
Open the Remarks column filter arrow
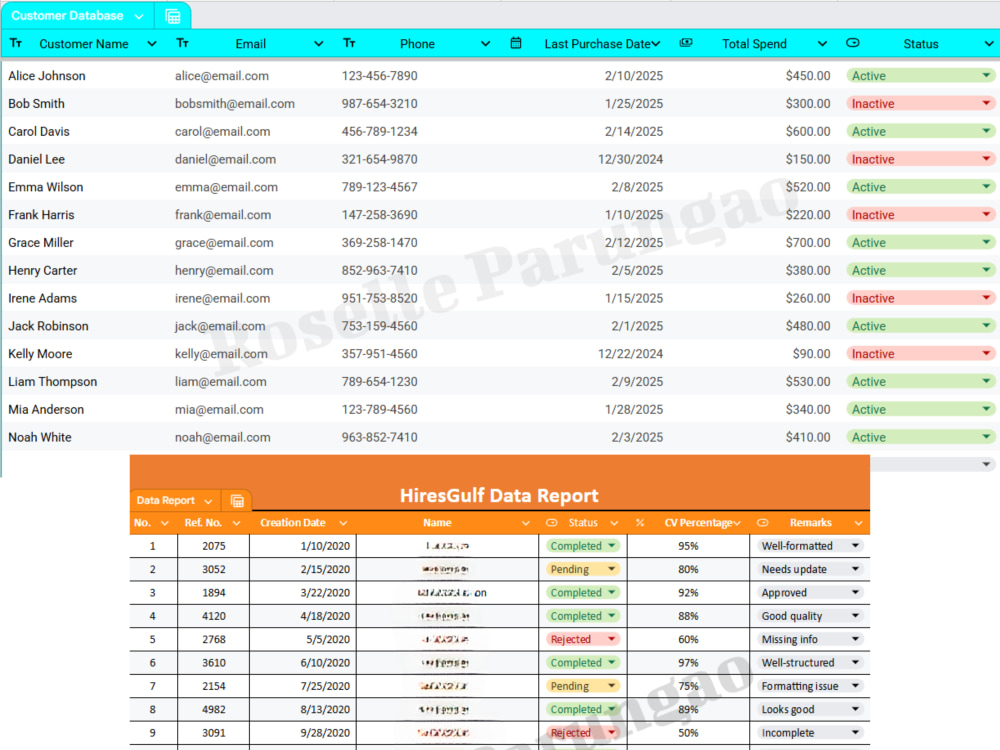(858, 524)
